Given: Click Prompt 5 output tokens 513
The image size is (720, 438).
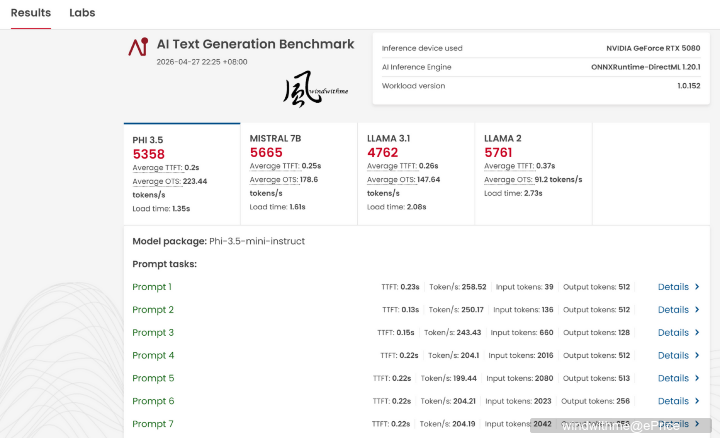Looking at the screenshot, I should [624, 378].
